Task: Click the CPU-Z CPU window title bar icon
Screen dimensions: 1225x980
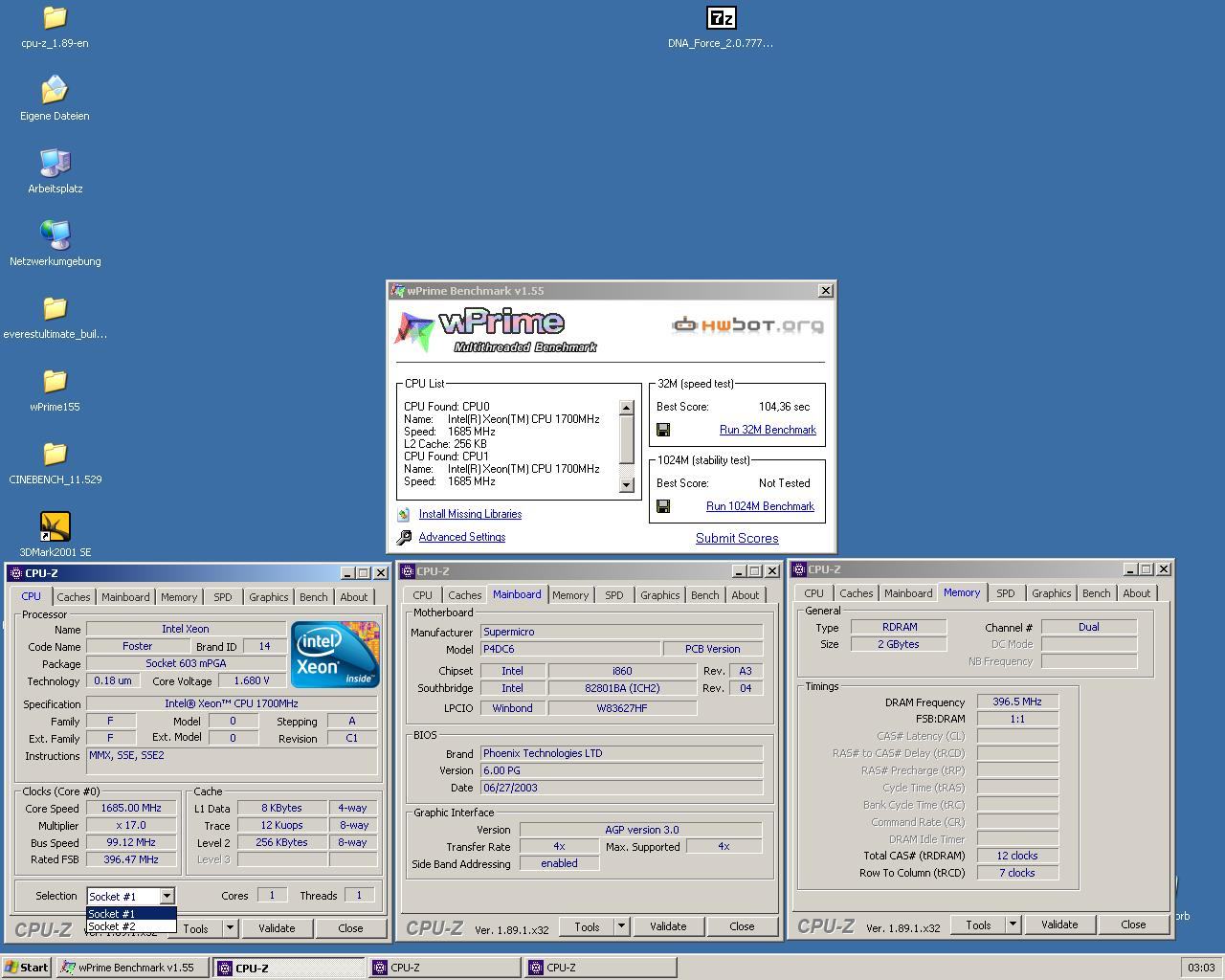Action: tap(16, 573)
